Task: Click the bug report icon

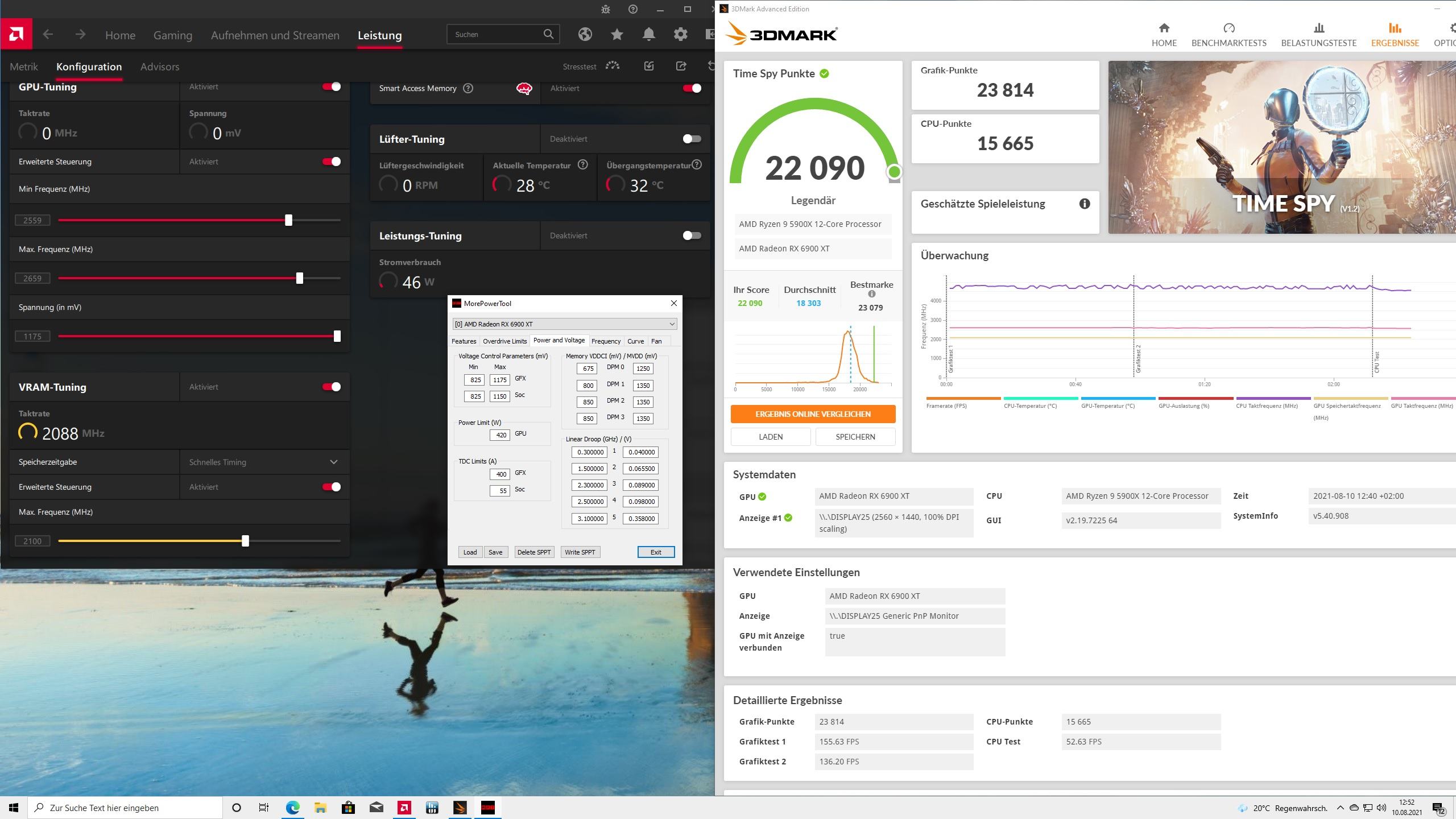Action: point(606,9)
